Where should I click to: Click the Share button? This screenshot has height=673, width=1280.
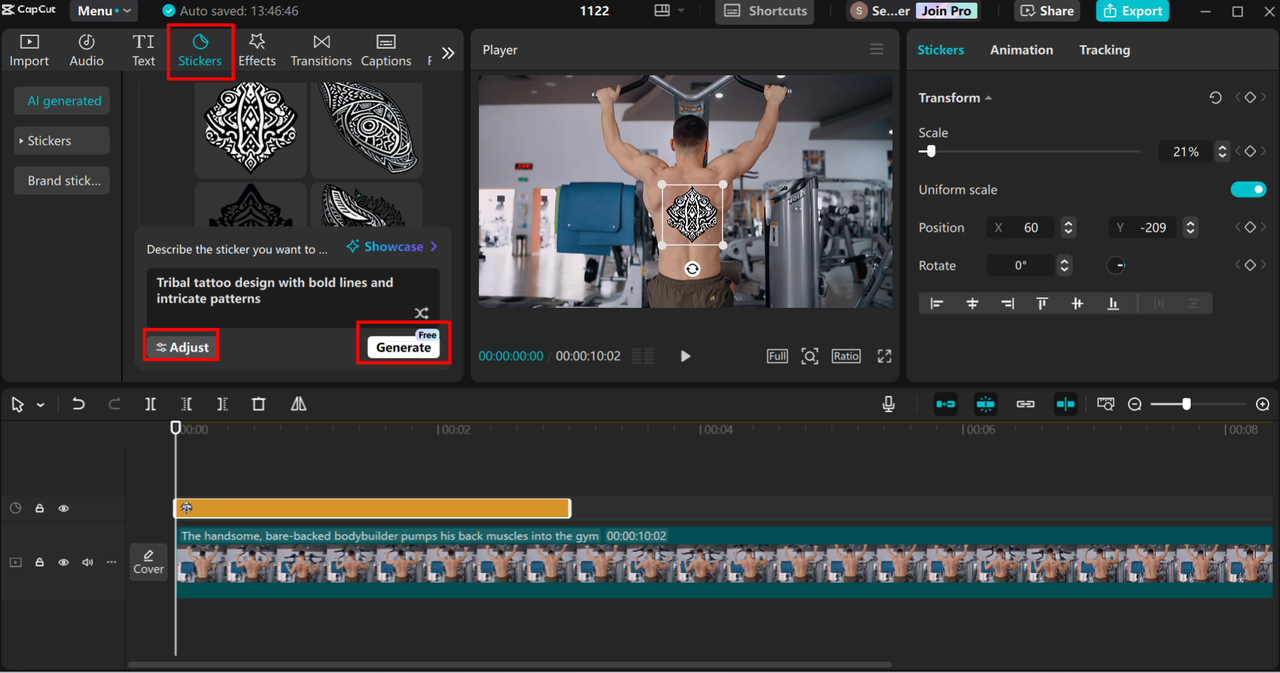pyautogui.click(x=1045, y=11)
